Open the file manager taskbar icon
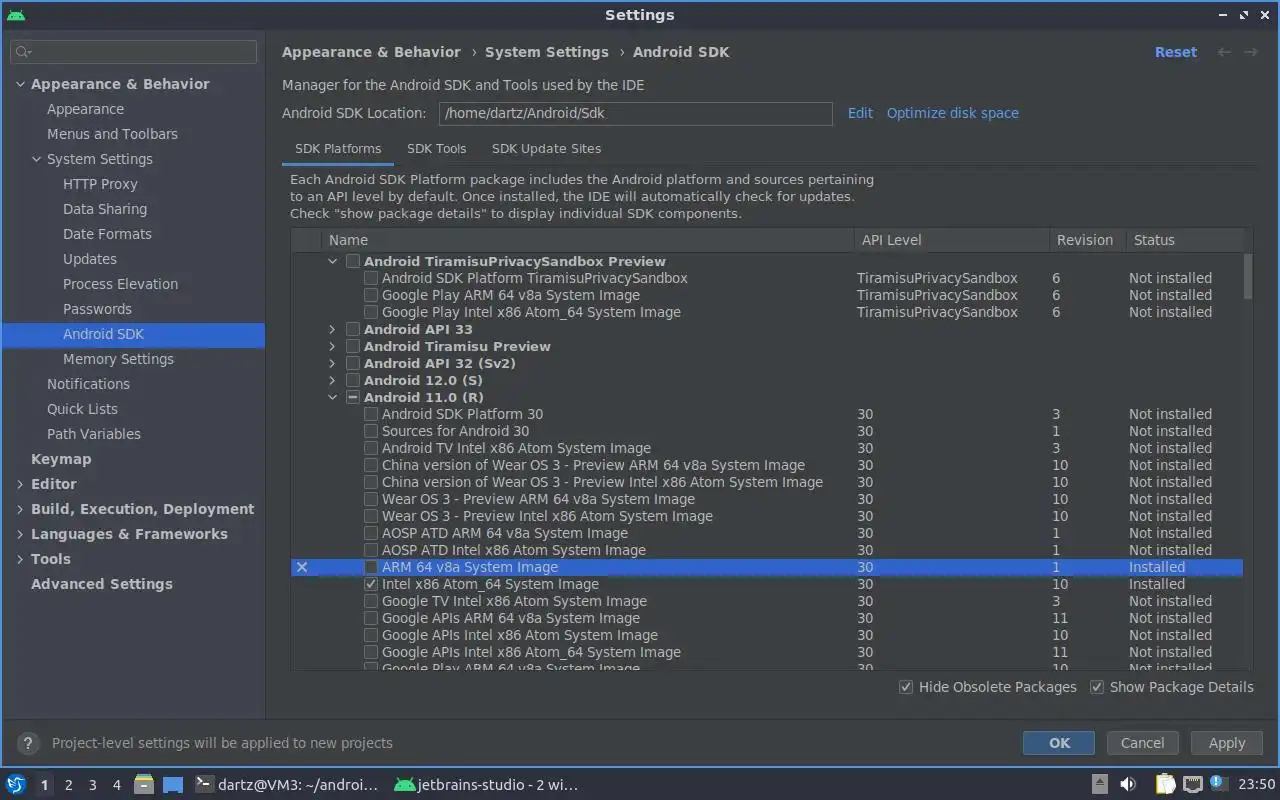 coord(143,784)
